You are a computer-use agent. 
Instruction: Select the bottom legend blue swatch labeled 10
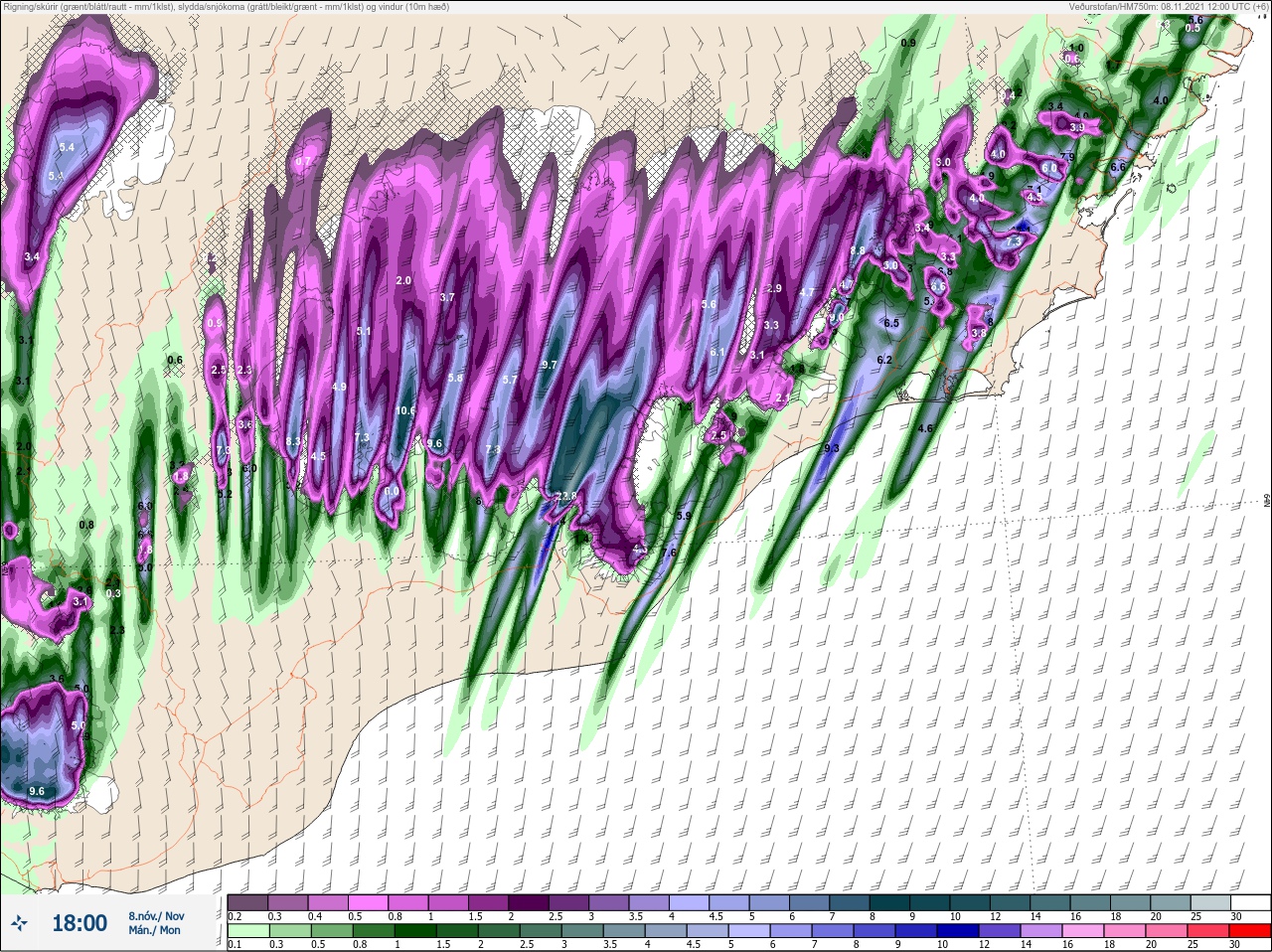[x=956, y=931]
